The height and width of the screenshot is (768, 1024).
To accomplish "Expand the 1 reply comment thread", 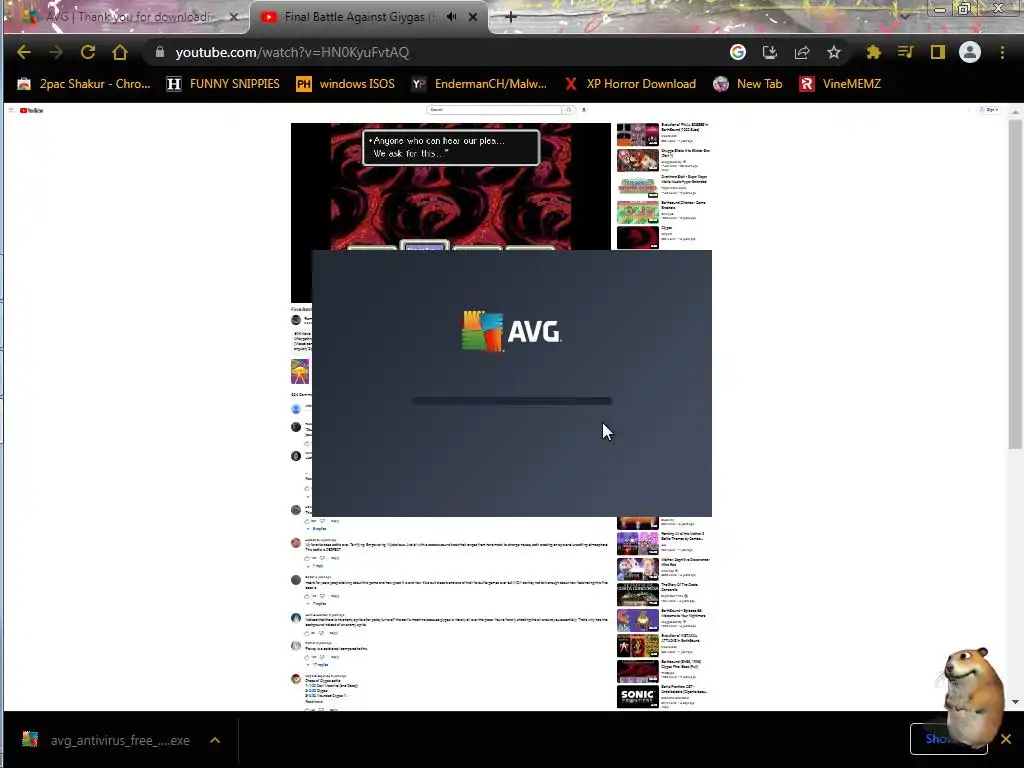I will (317, 566).
